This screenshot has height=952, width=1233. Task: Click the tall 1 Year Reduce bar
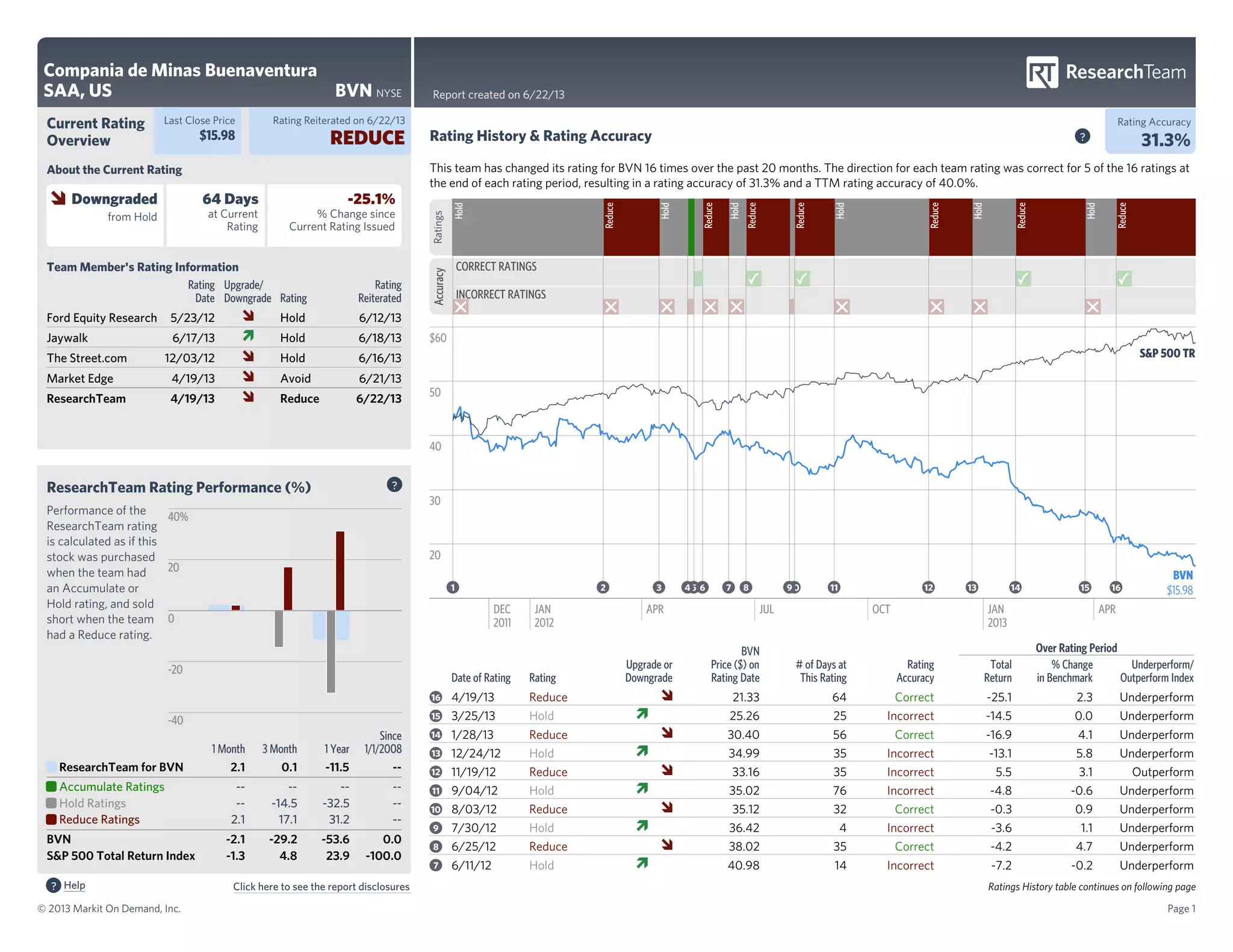point(340,570)
